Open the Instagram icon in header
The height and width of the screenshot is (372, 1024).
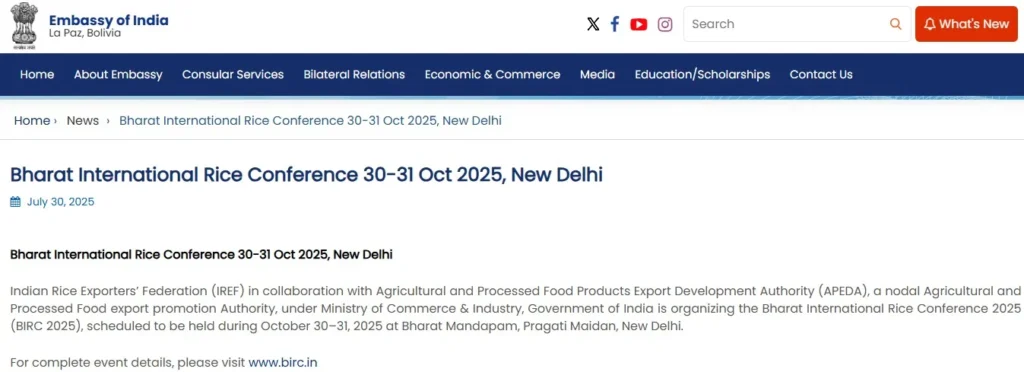[x=665, y=24]
